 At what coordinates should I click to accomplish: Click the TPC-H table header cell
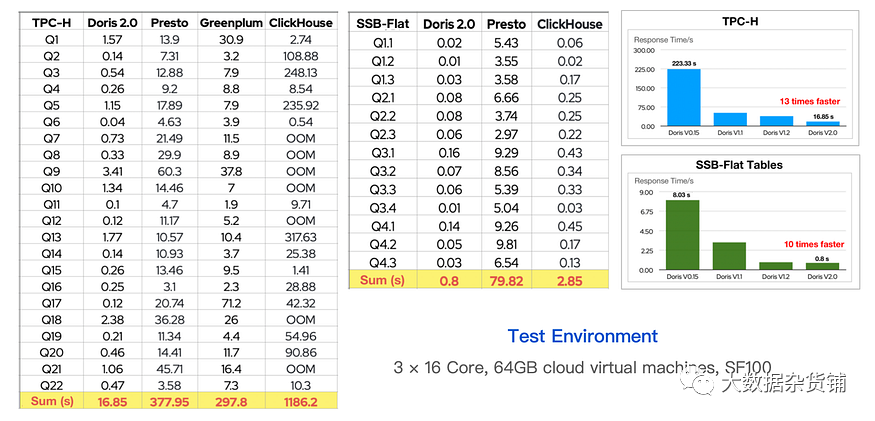tap(51, 23)
